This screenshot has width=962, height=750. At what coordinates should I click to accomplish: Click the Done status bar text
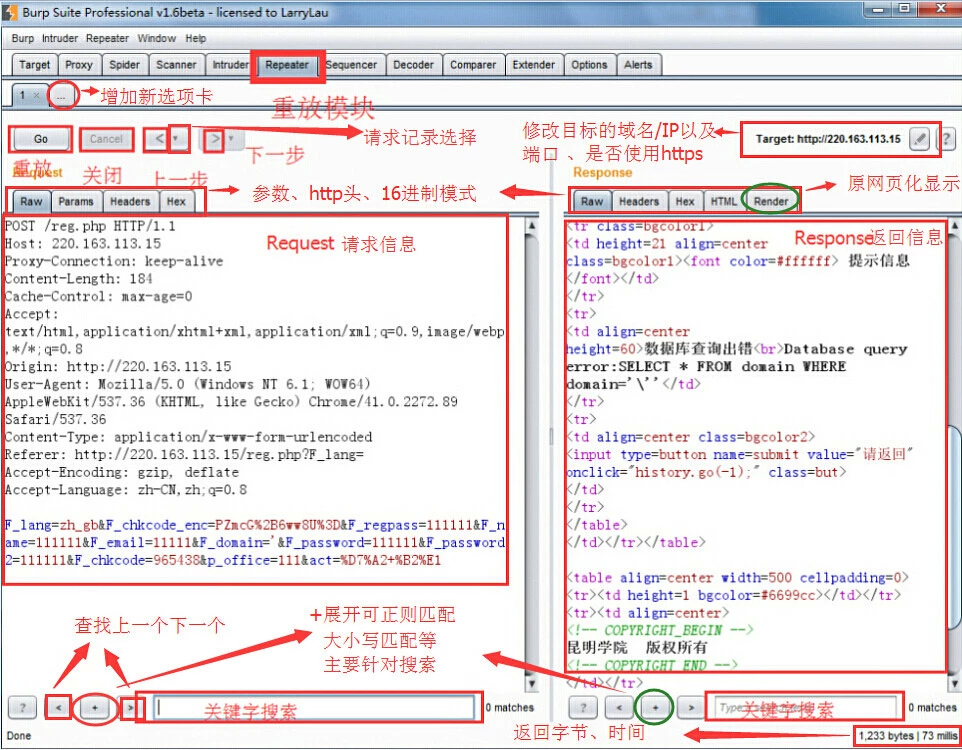(x=19, y=735)
